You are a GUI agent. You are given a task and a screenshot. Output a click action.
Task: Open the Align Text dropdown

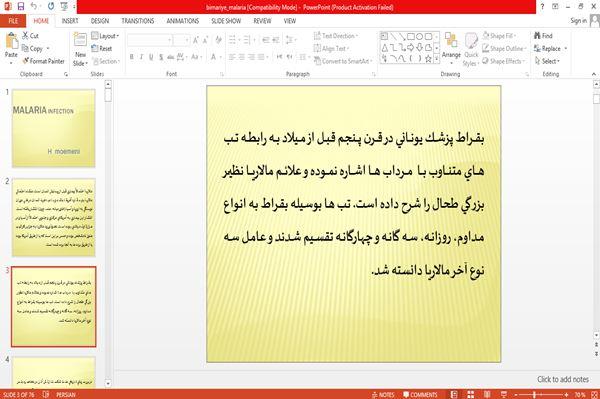tap(331, 48)
